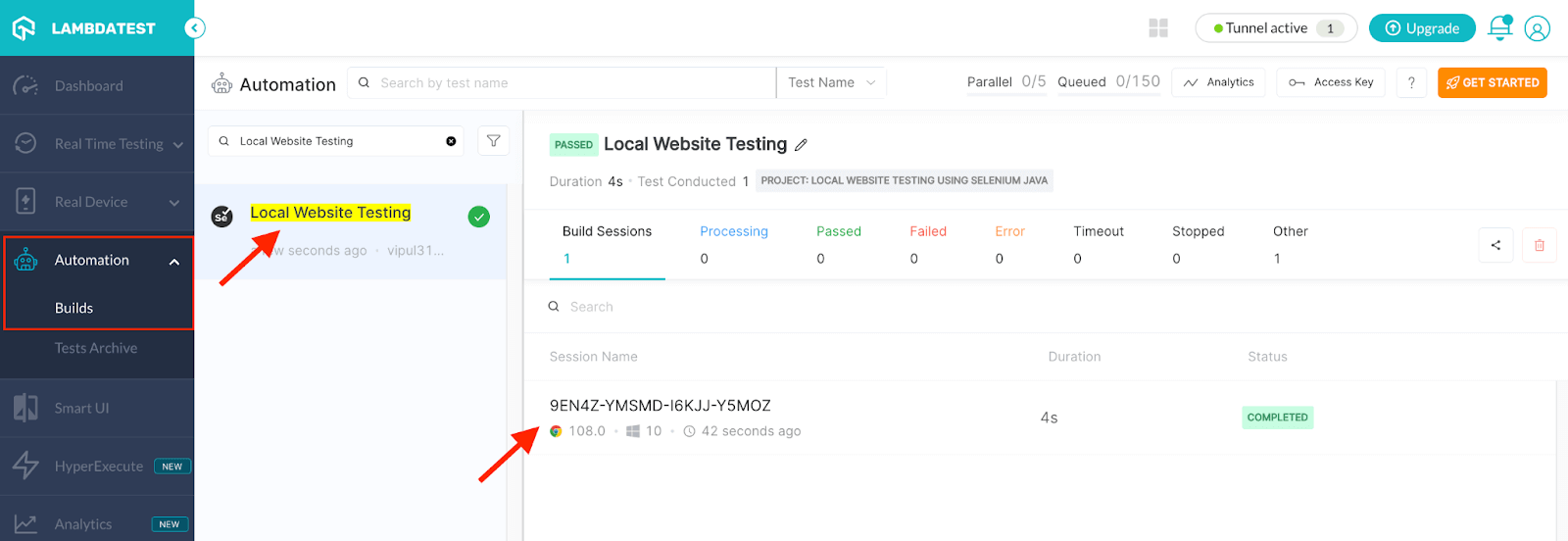Open the Analytics button in toolbar
The height and width of the screenshot is (541, 1568).
tap(1218, 82)
